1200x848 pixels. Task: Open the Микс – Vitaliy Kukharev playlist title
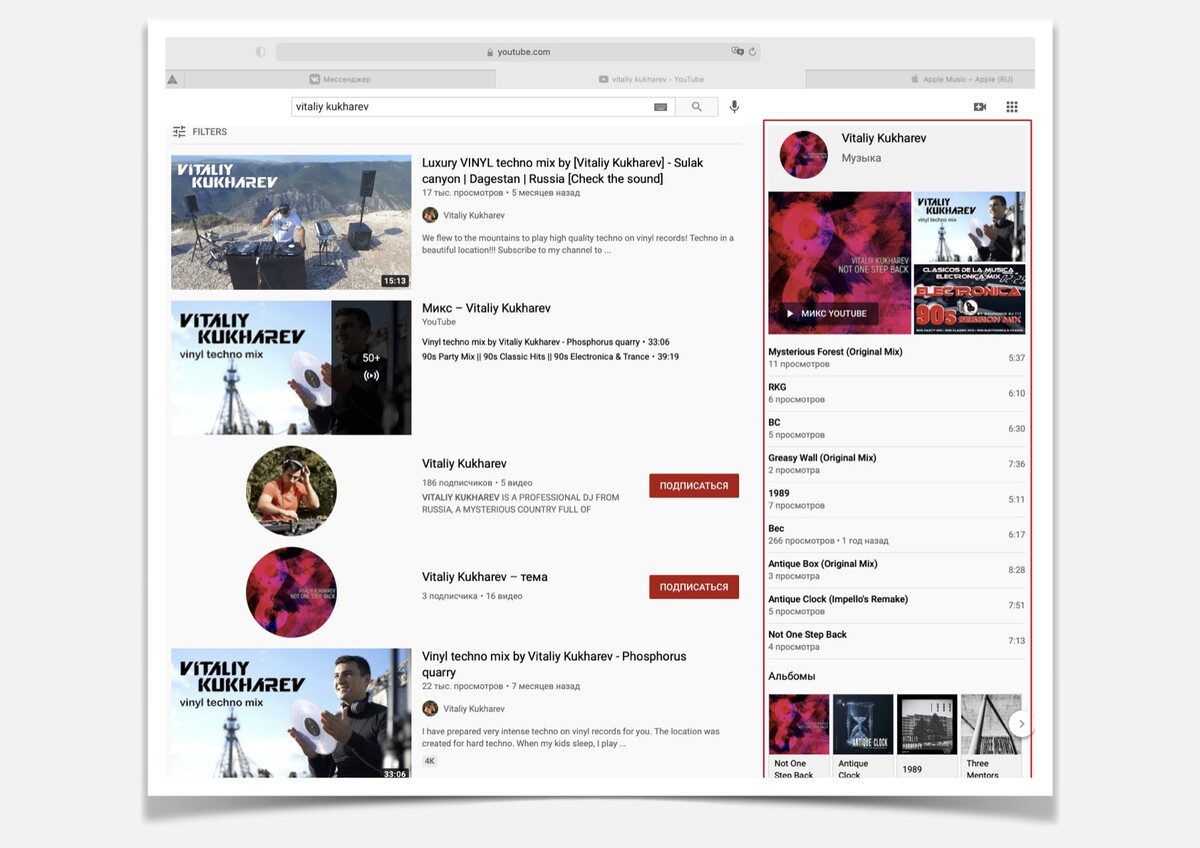(486, 308)
